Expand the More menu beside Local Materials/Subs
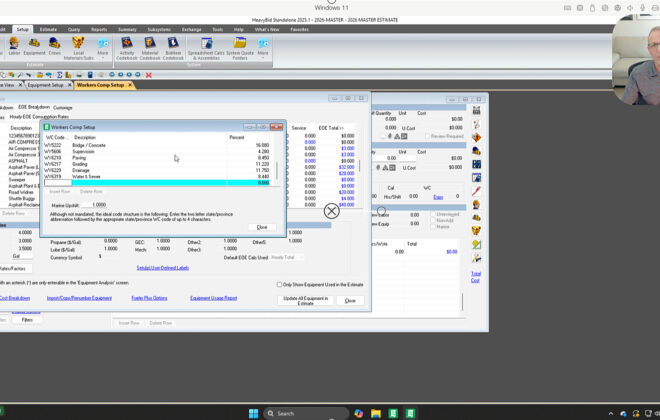The width and height of the screenshot is (660, 420). tap(103, 46)
